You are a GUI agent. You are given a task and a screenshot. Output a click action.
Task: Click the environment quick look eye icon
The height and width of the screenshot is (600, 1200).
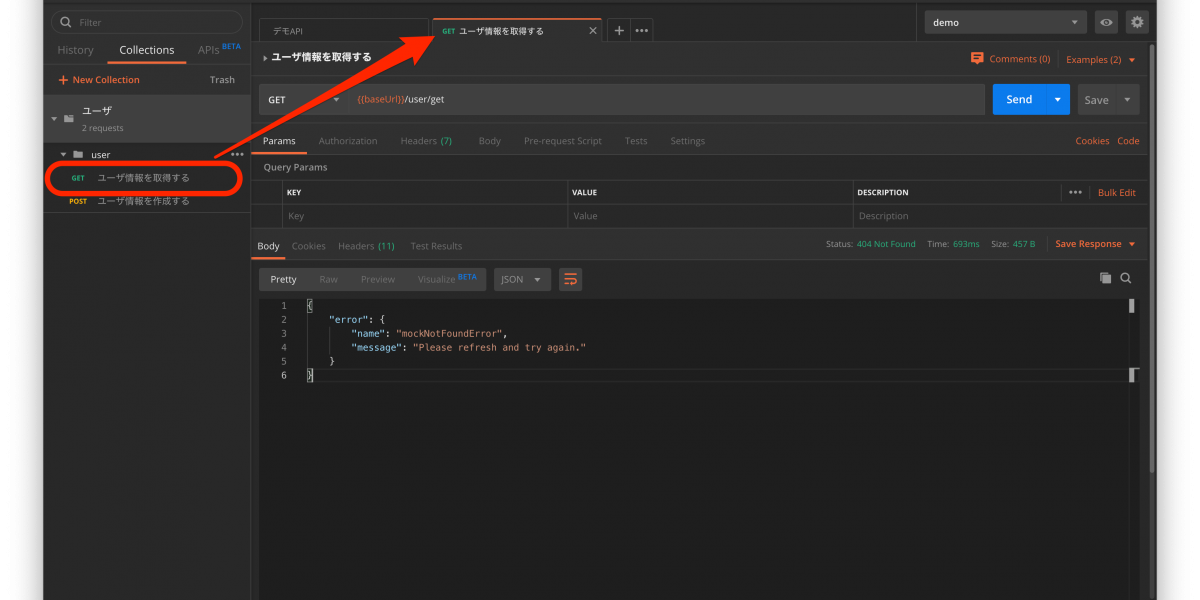[x=1106, y=22]
